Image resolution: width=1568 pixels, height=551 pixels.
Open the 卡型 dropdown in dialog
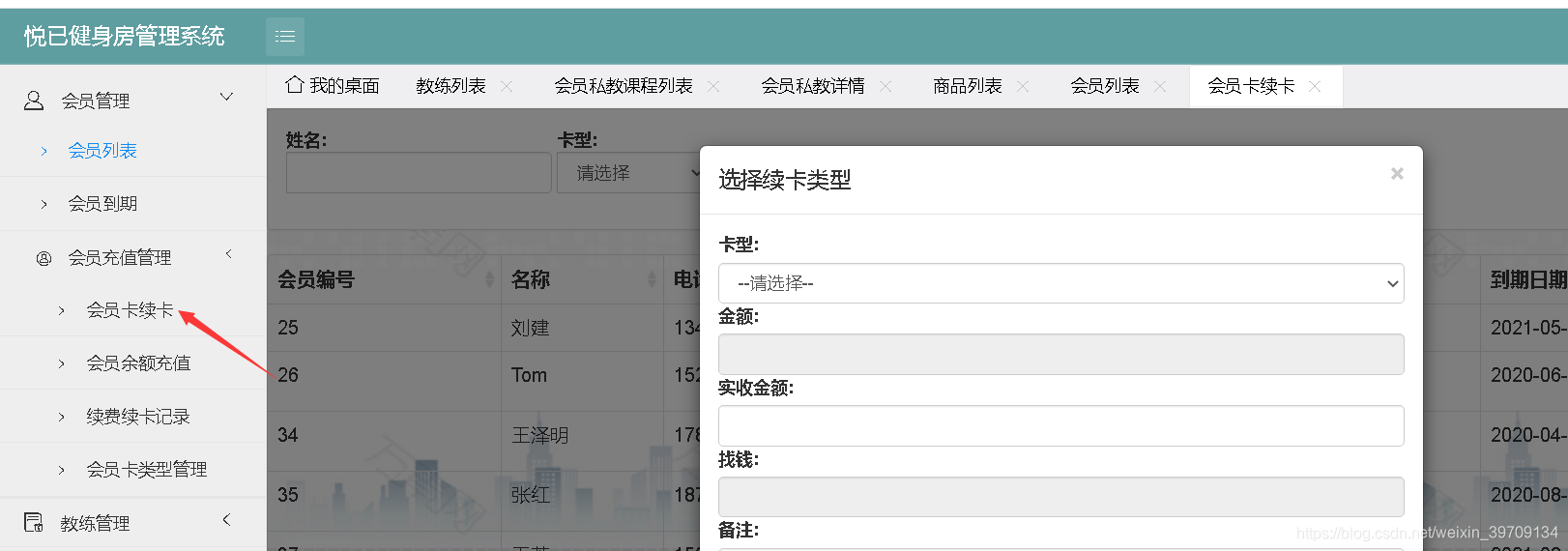pyautogui.click(x=1060, y=283)
